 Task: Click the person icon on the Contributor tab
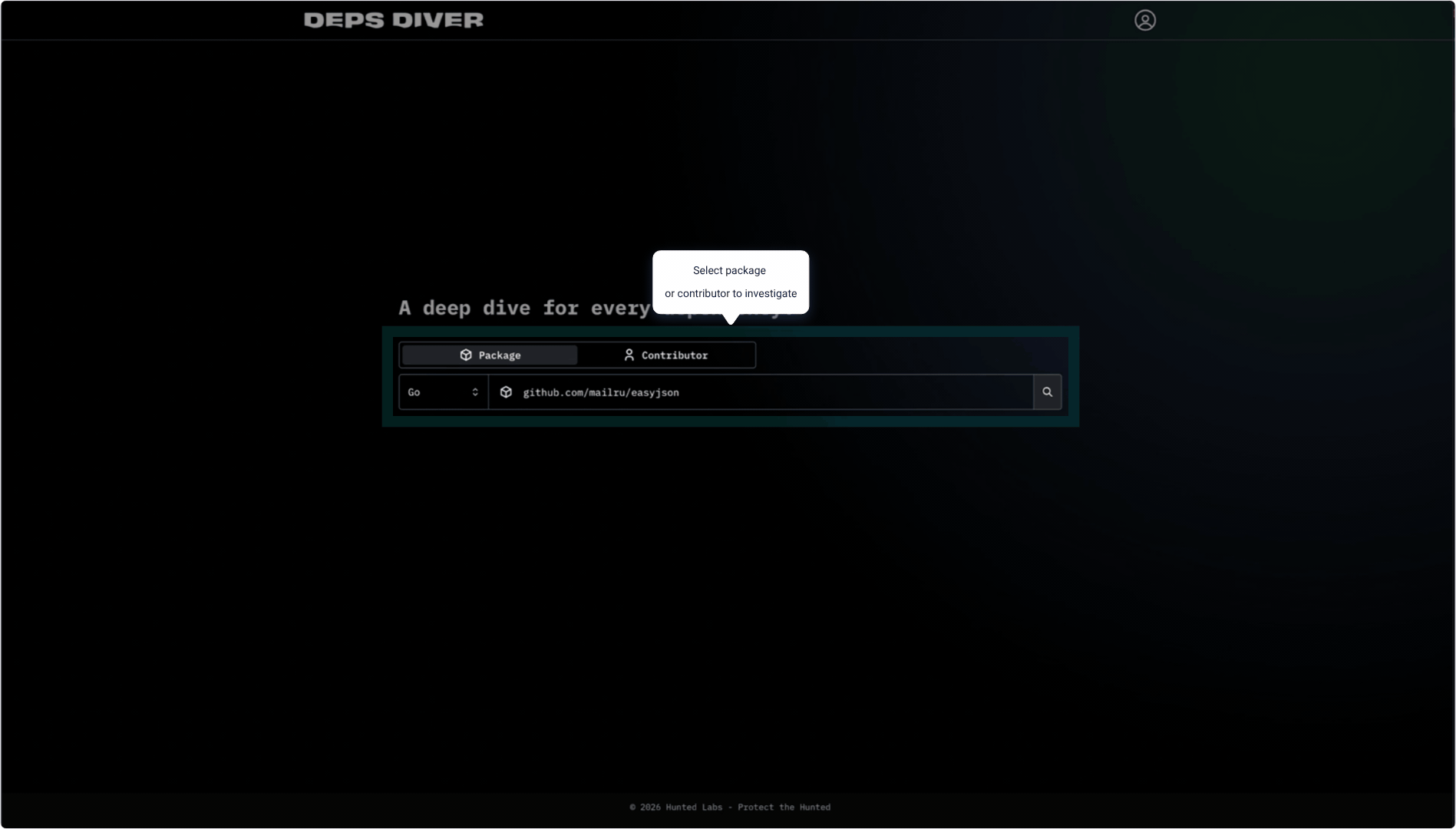(629, 355)
